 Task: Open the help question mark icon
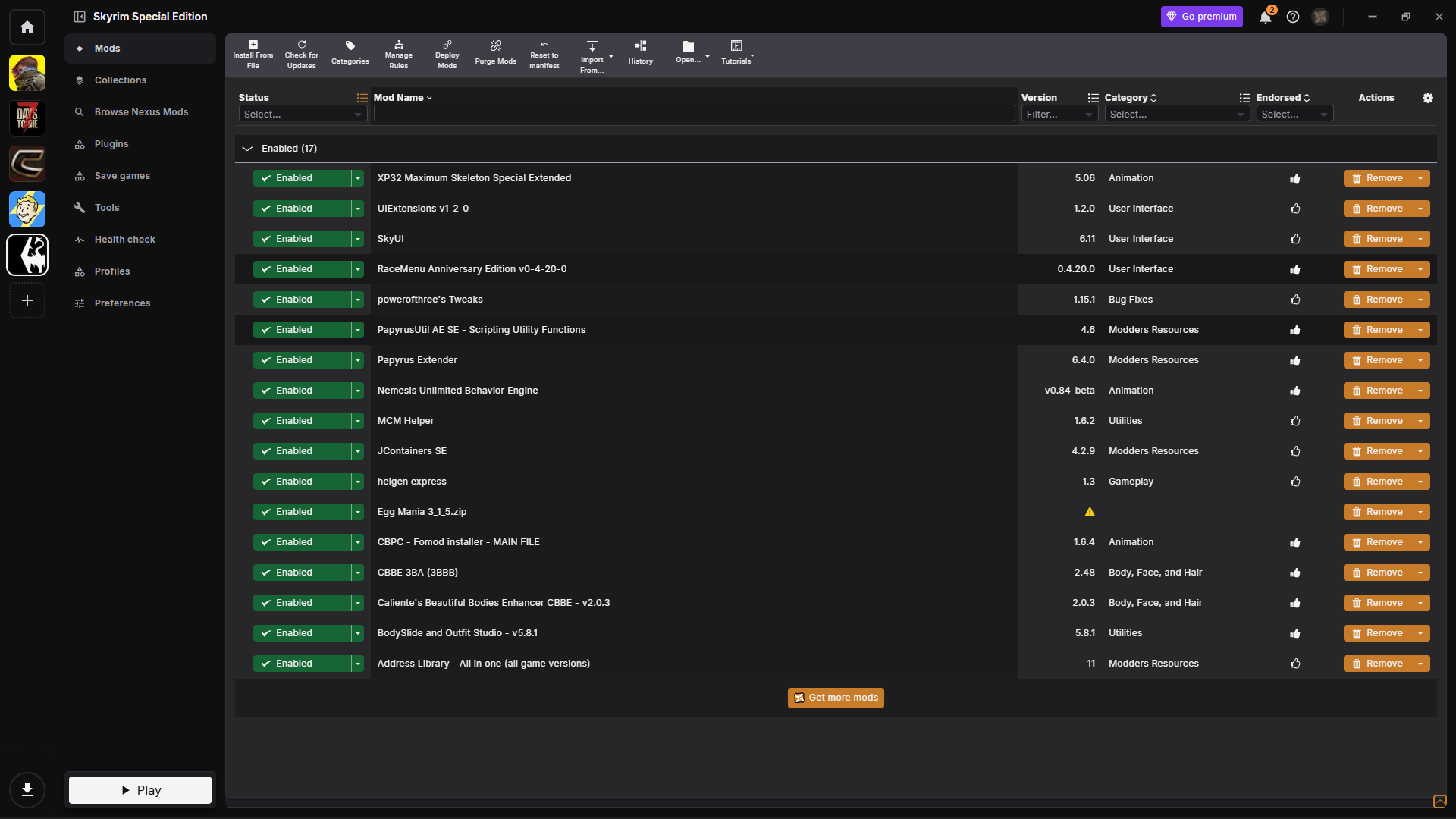pyautogui.click(x=1293, y=17)
